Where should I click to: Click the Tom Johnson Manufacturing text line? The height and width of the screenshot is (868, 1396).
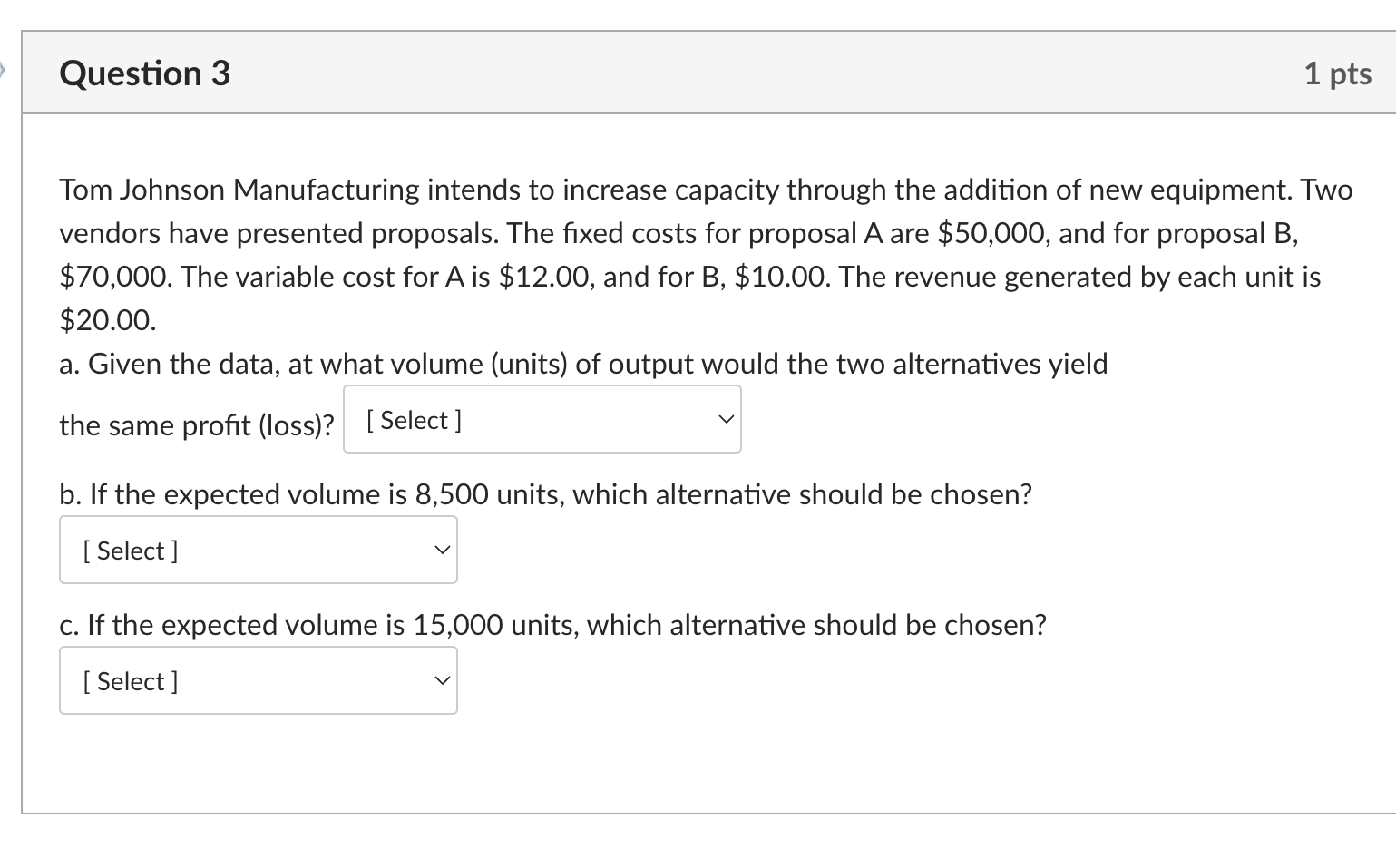click(705, 190)
